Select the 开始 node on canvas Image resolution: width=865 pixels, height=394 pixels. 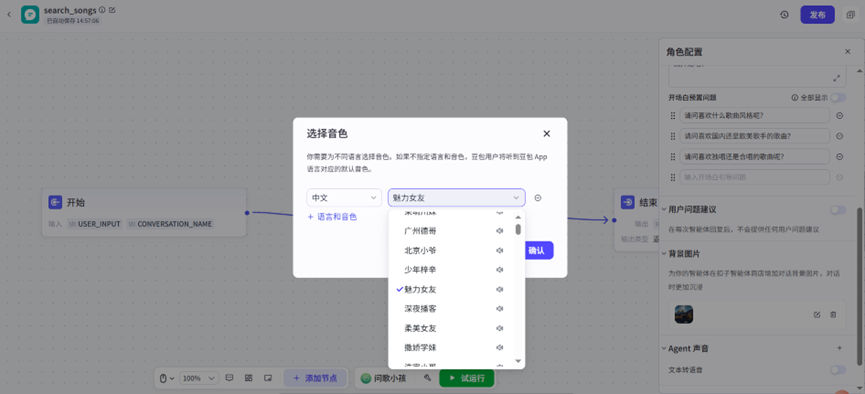144,212
